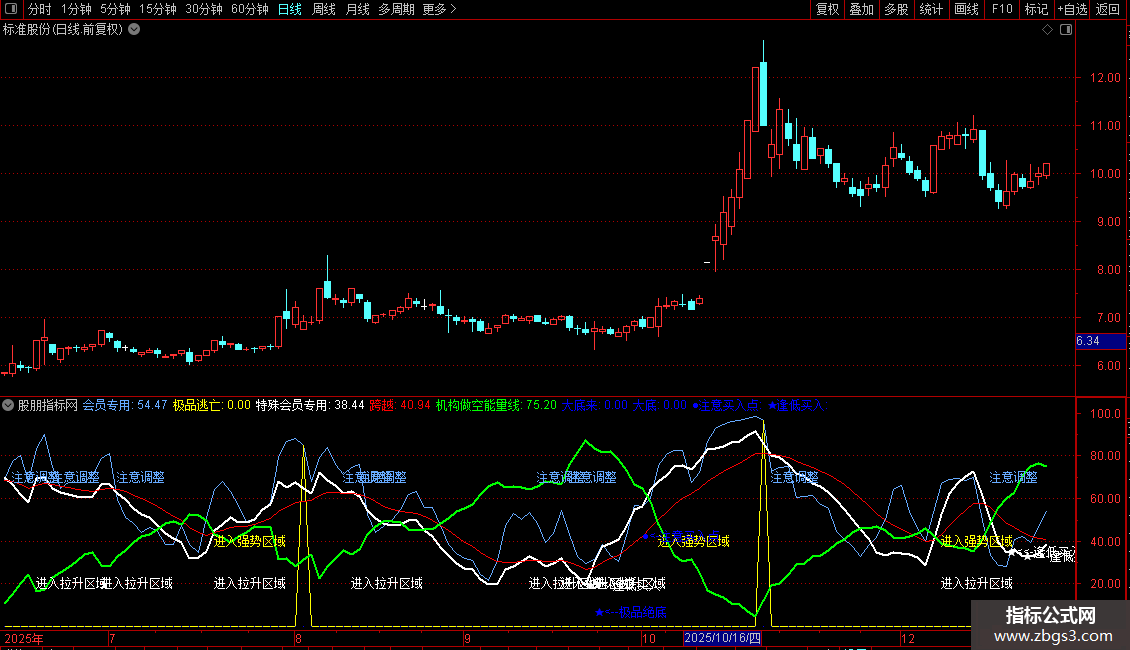Click the month 12 marker on time axis
The width and height of the screenshot is (1130, 650).
[x=908, y=638]
